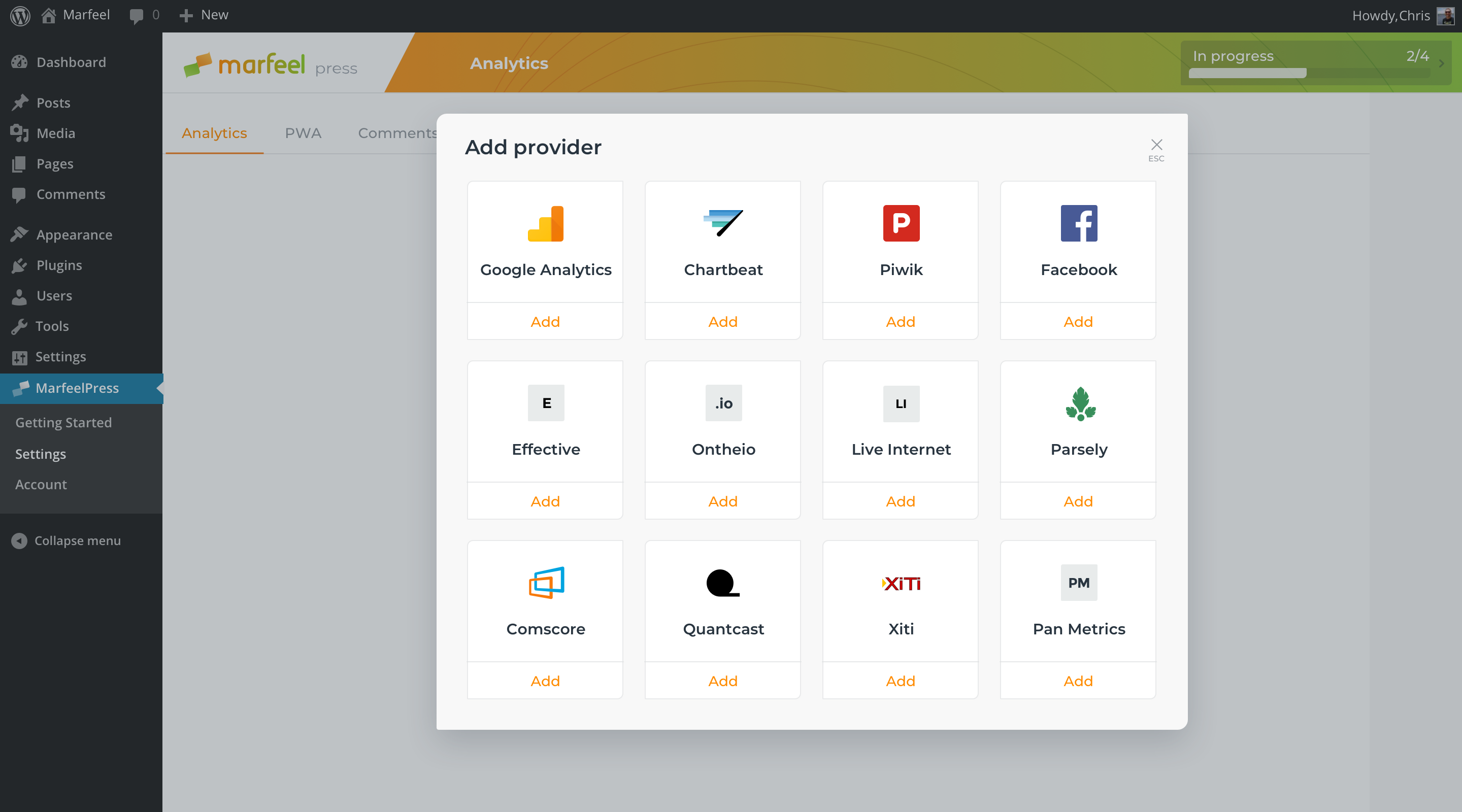
Task: Click the Facebook logo icon
Action: (1078, 223)
